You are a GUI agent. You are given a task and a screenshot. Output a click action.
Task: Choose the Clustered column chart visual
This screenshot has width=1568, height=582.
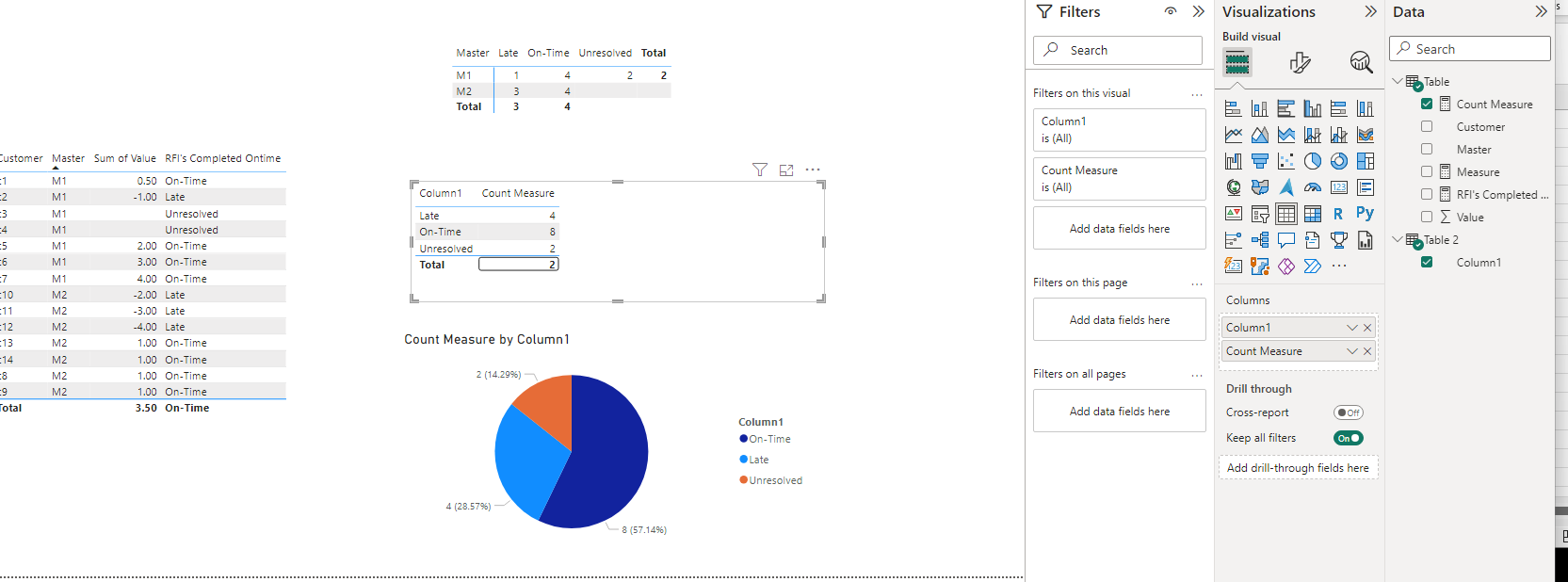coord(1312,108)
